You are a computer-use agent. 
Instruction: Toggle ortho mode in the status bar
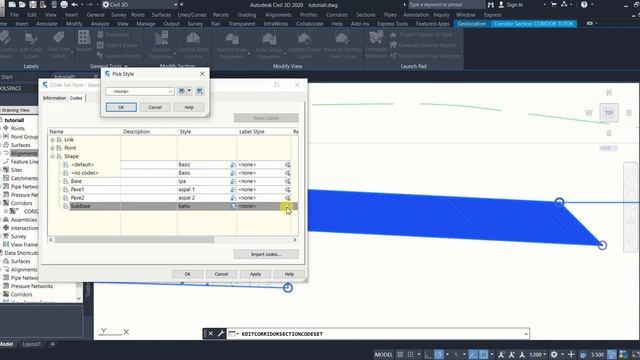(428, 354)
